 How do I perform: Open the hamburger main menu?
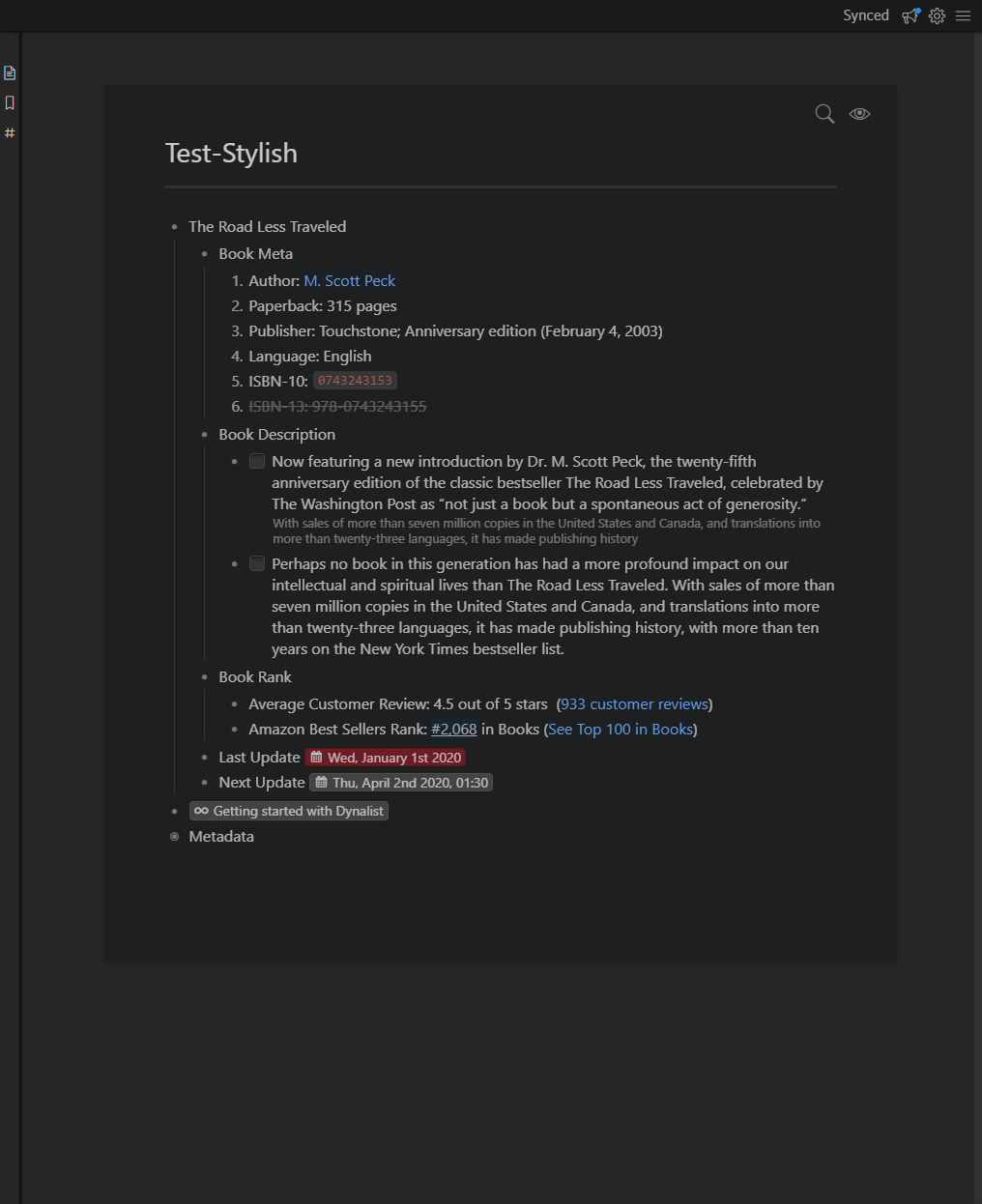click(x=963, y=15)
